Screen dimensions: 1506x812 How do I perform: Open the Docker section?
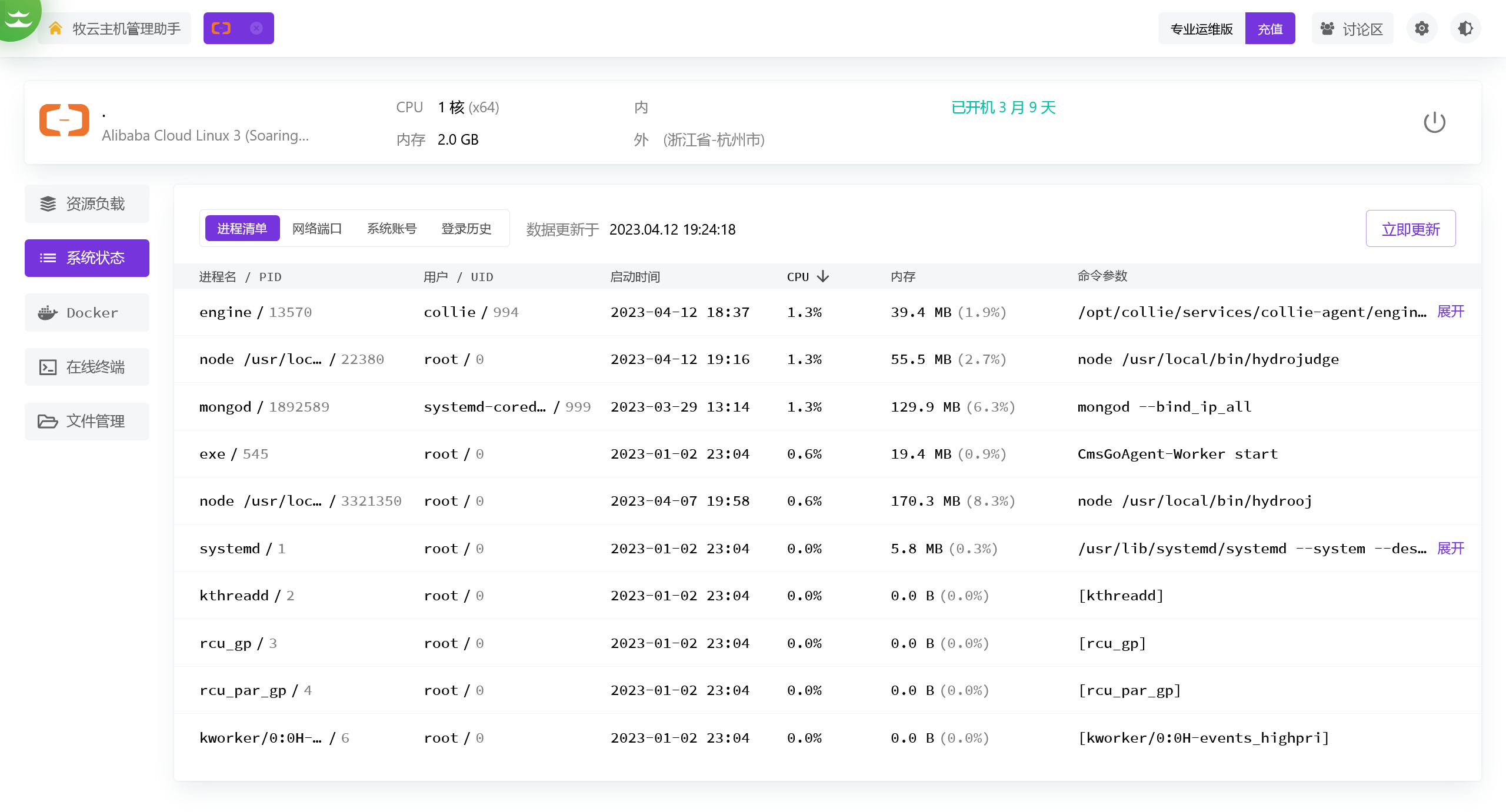pyautogui.click(x=87, y=313)
